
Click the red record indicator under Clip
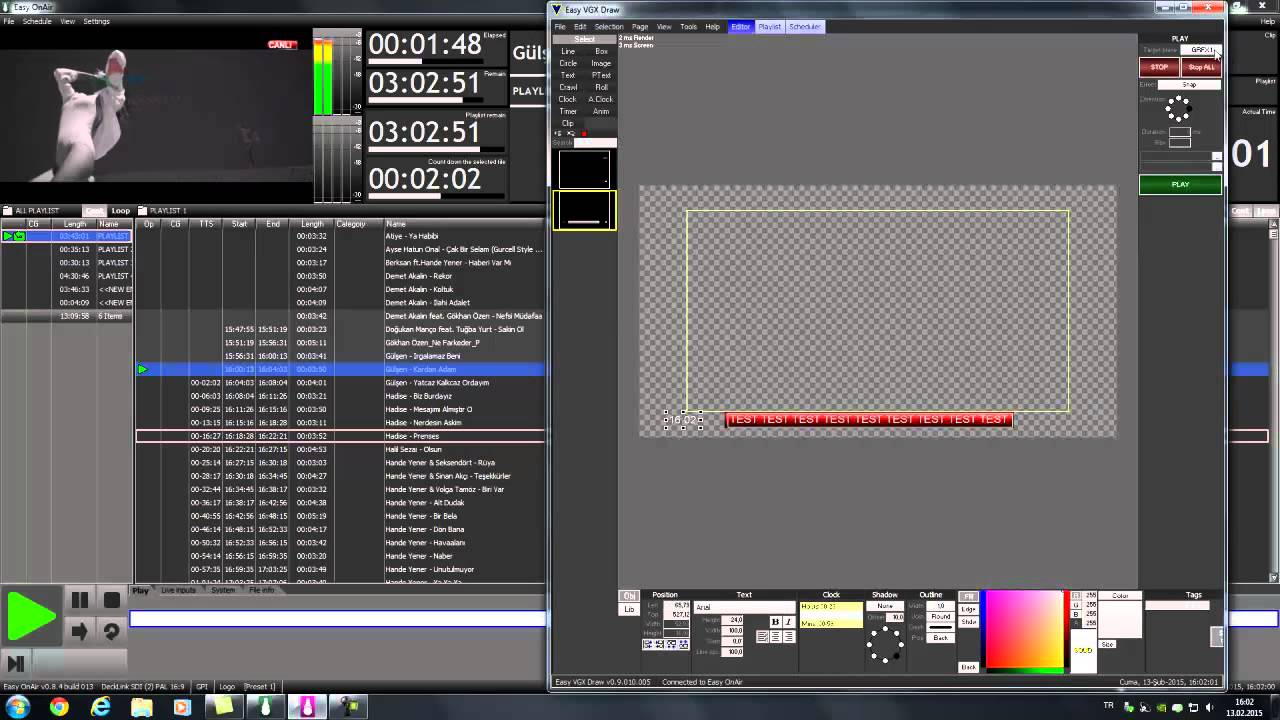pyautogui.click(x=584, y=133)
